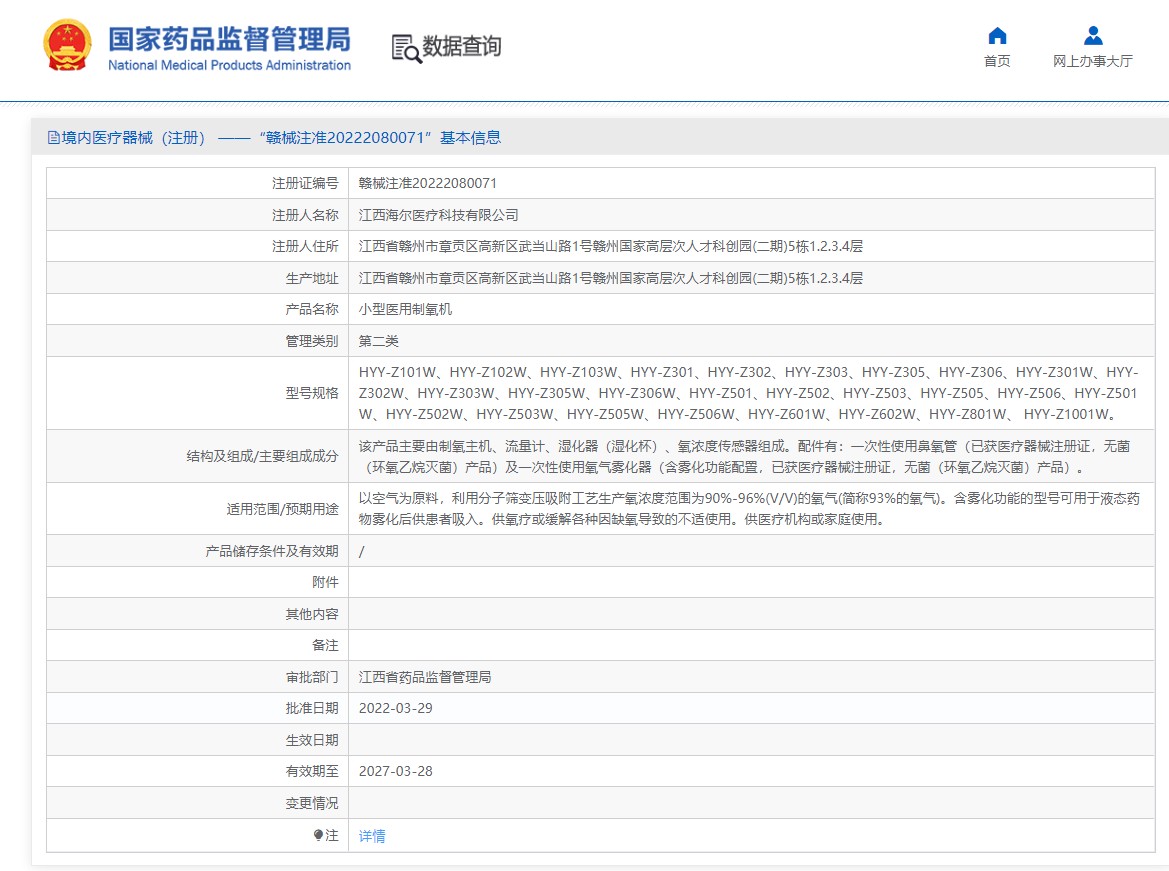Click the 数据查询 heading text
1169x871 pixels.
coord(461,46)
